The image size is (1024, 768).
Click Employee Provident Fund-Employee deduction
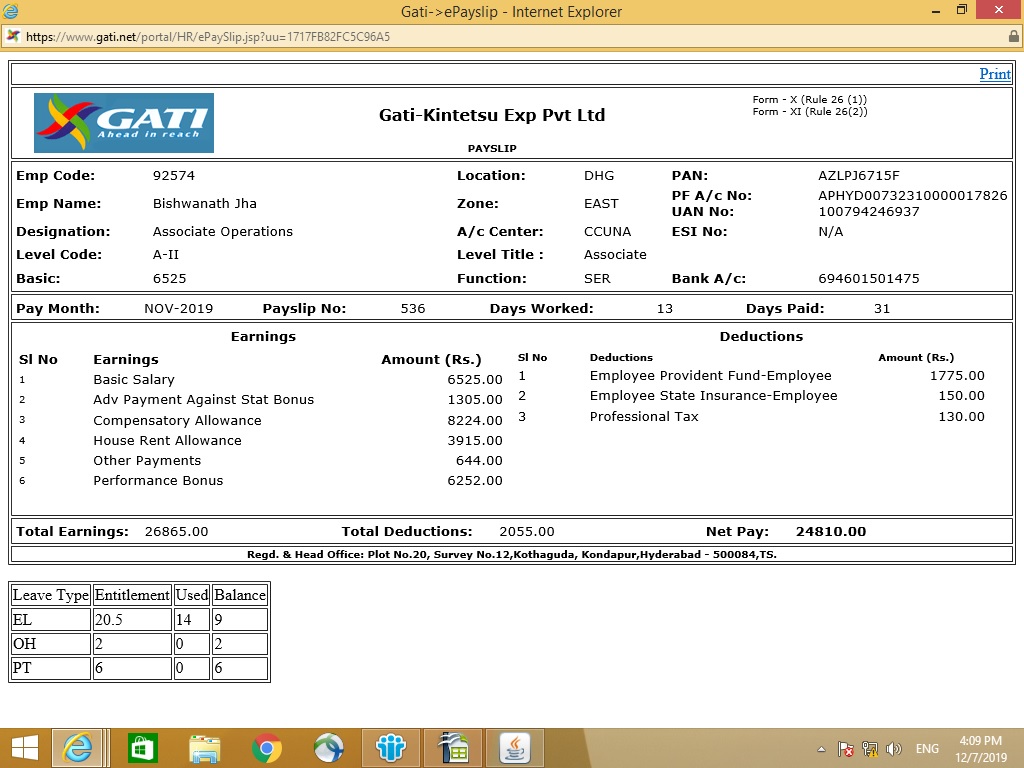[x=711, y=376]
